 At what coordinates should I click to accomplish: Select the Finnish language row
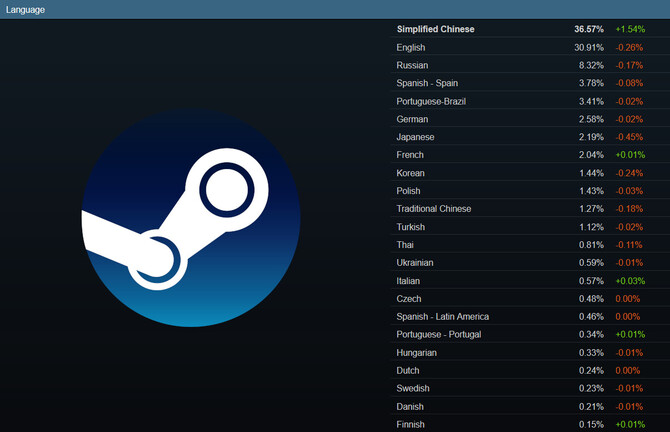point(530,424)
